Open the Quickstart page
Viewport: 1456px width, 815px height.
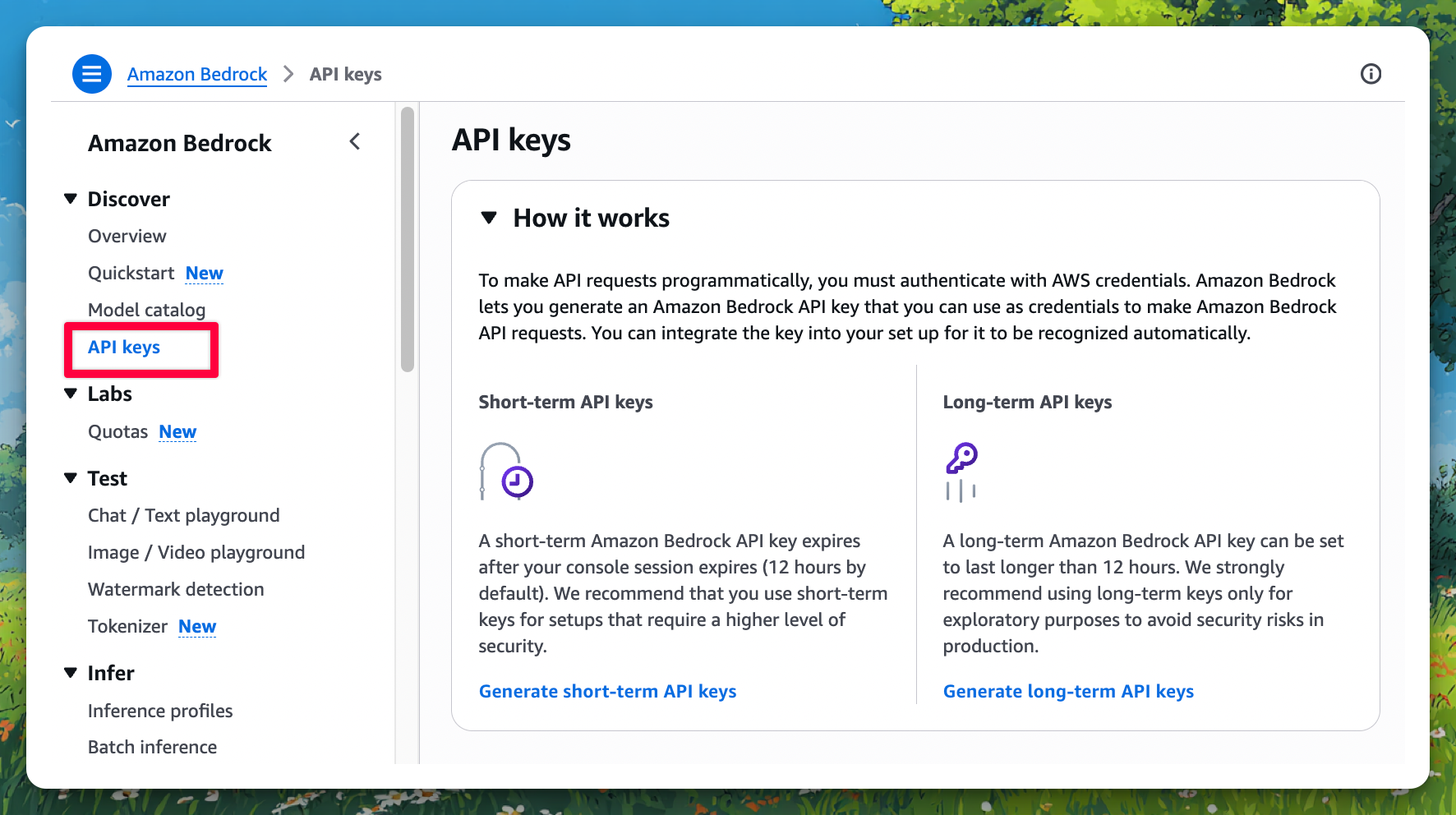click(x=131, y=273)
